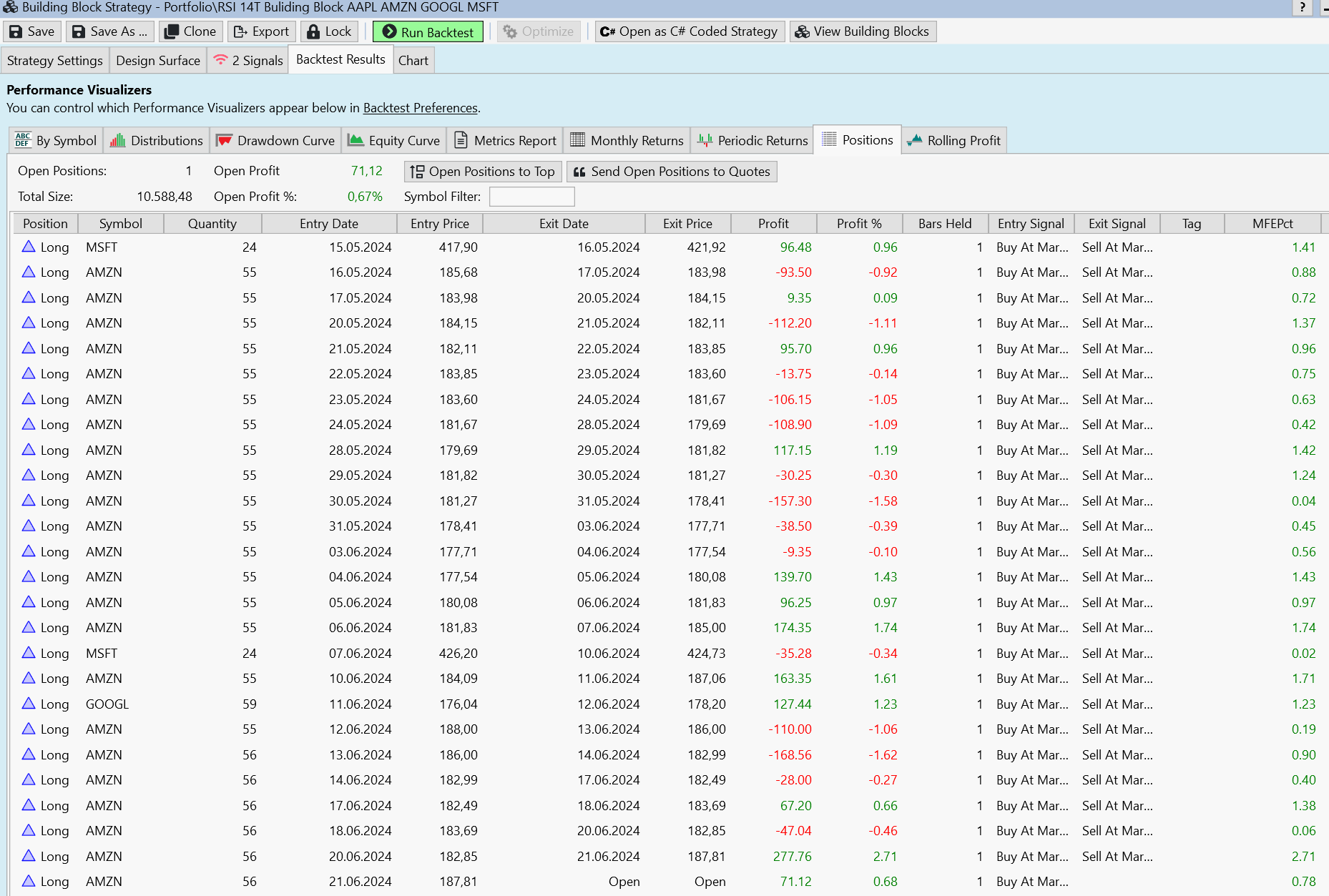The height and width of the screenshot is (896, 1329).
Task: Show the Monthly Returns tab
Action: (627, 141)
